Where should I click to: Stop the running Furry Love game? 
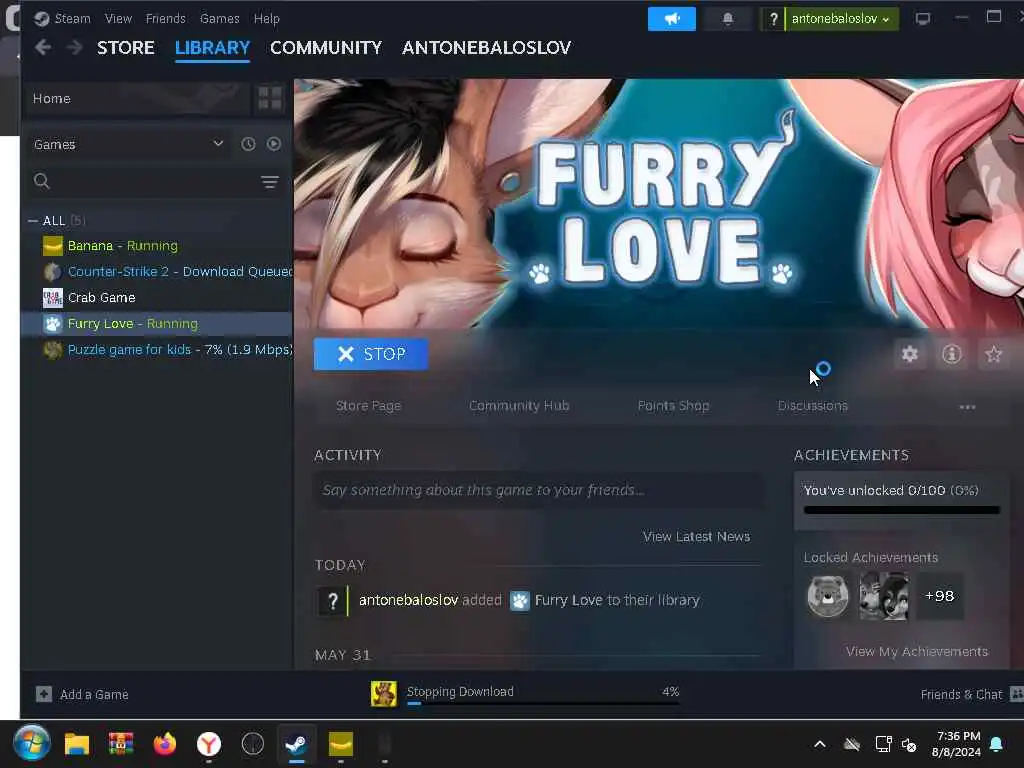point(371,354)
